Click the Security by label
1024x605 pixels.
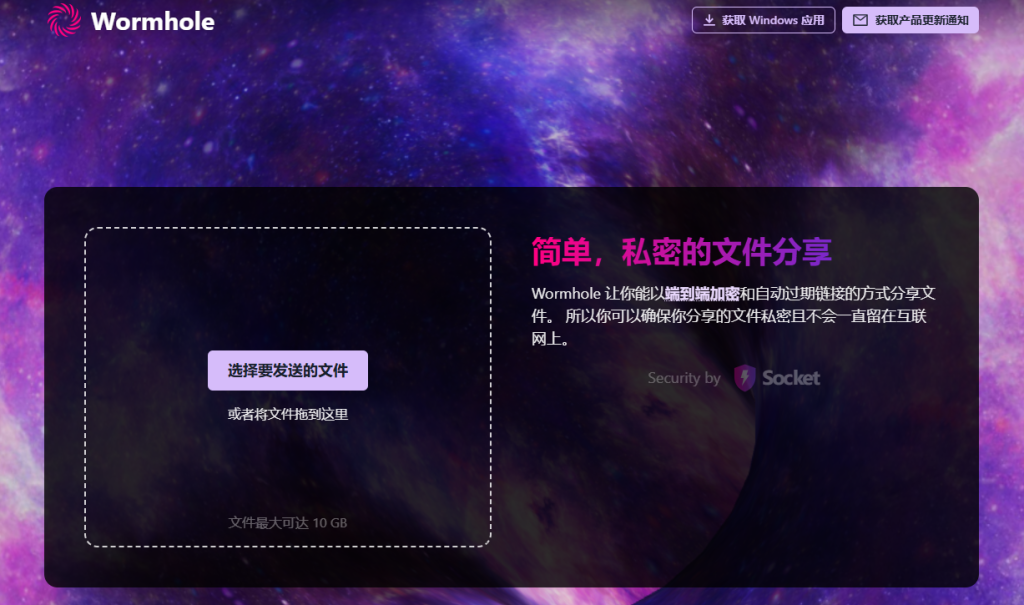coord(683,378)
